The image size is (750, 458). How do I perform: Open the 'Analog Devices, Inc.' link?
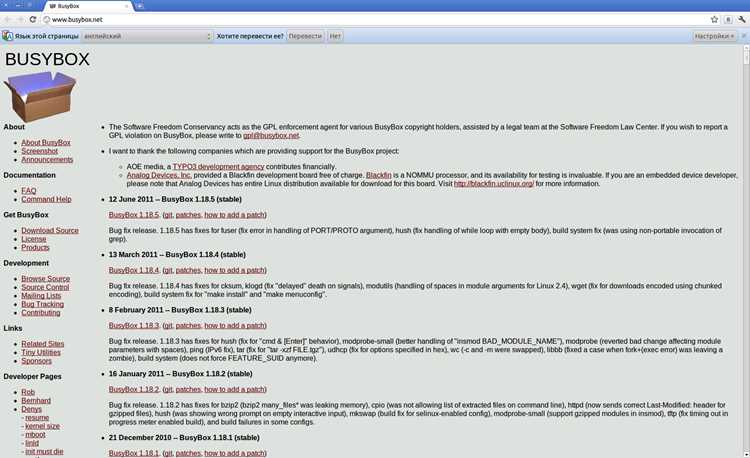click(159, 175)
